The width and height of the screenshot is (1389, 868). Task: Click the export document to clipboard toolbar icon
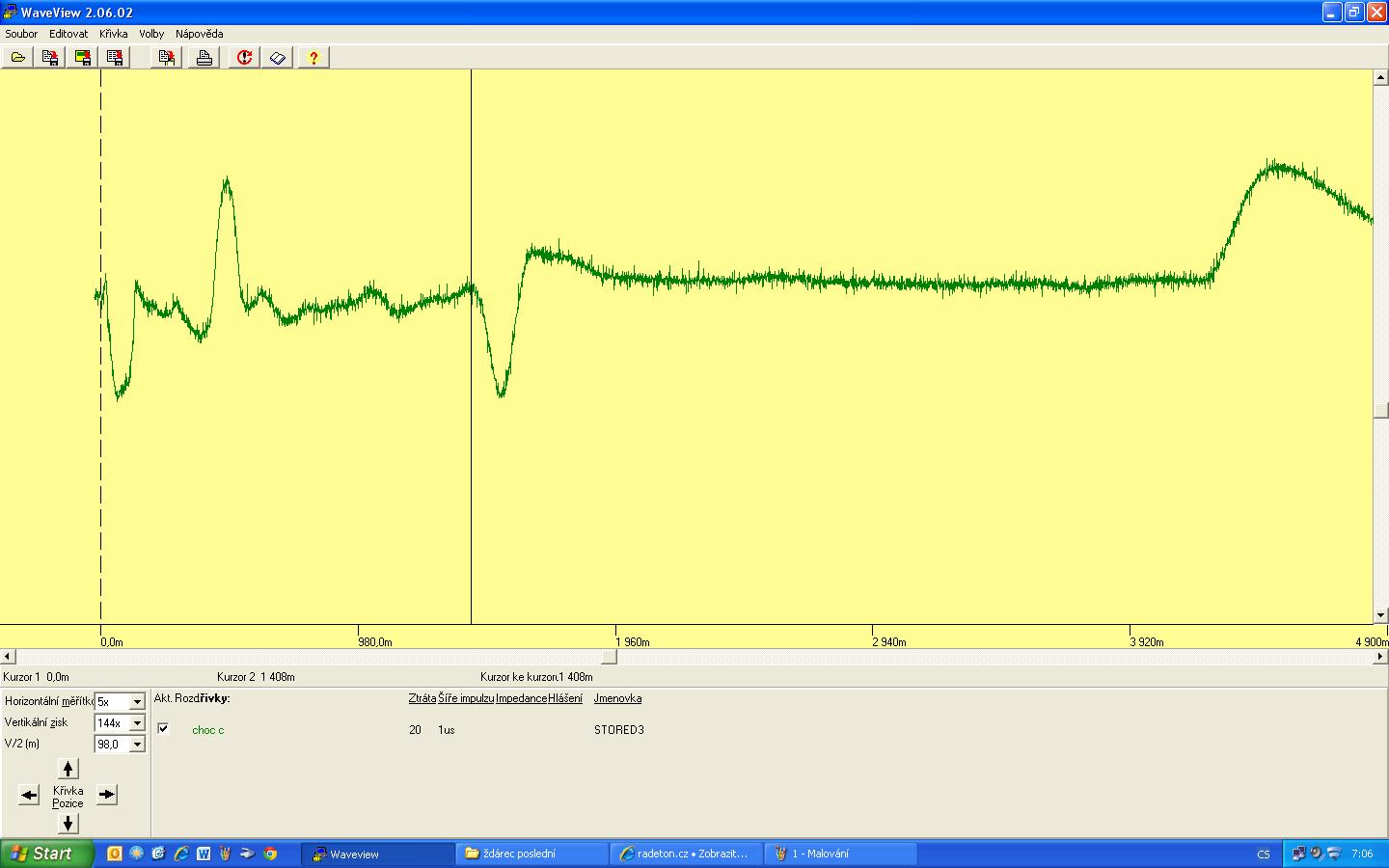tap(167, 58)
